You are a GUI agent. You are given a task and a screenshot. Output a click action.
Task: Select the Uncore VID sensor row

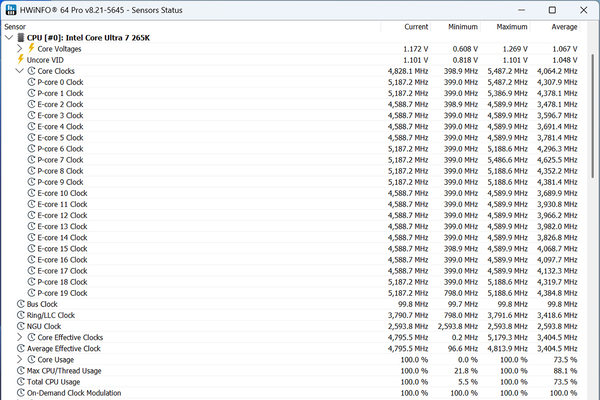pyautogui.click(x=291, y=60)
